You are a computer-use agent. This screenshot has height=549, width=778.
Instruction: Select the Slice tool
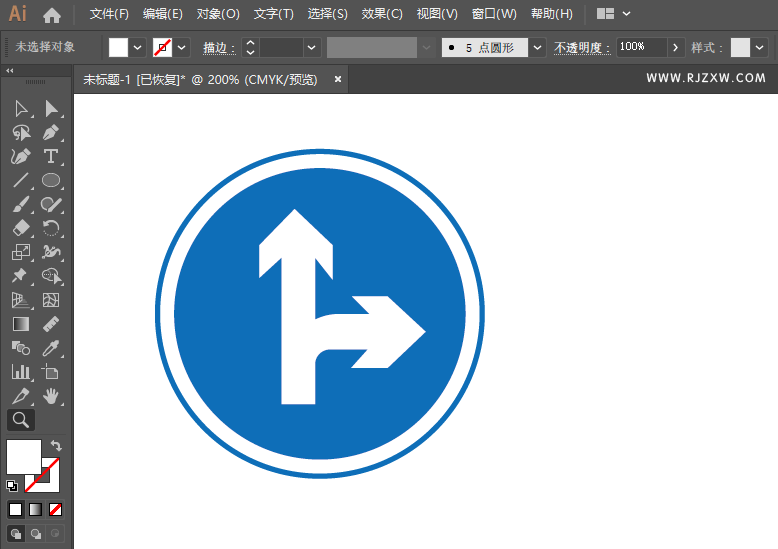click(x=21, y=396)
